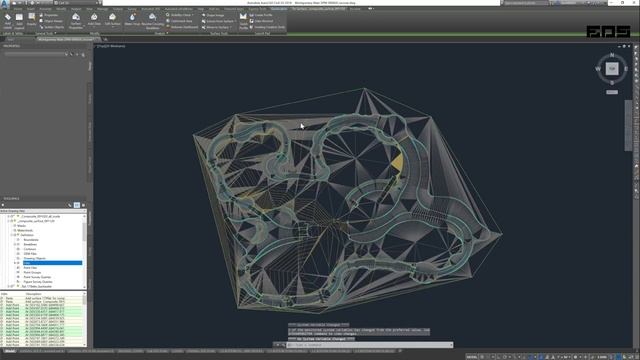Select Drawing Objects tree item
Image resolution: width=640 pixels, height=360 pixels.
(x=34, y=258)
